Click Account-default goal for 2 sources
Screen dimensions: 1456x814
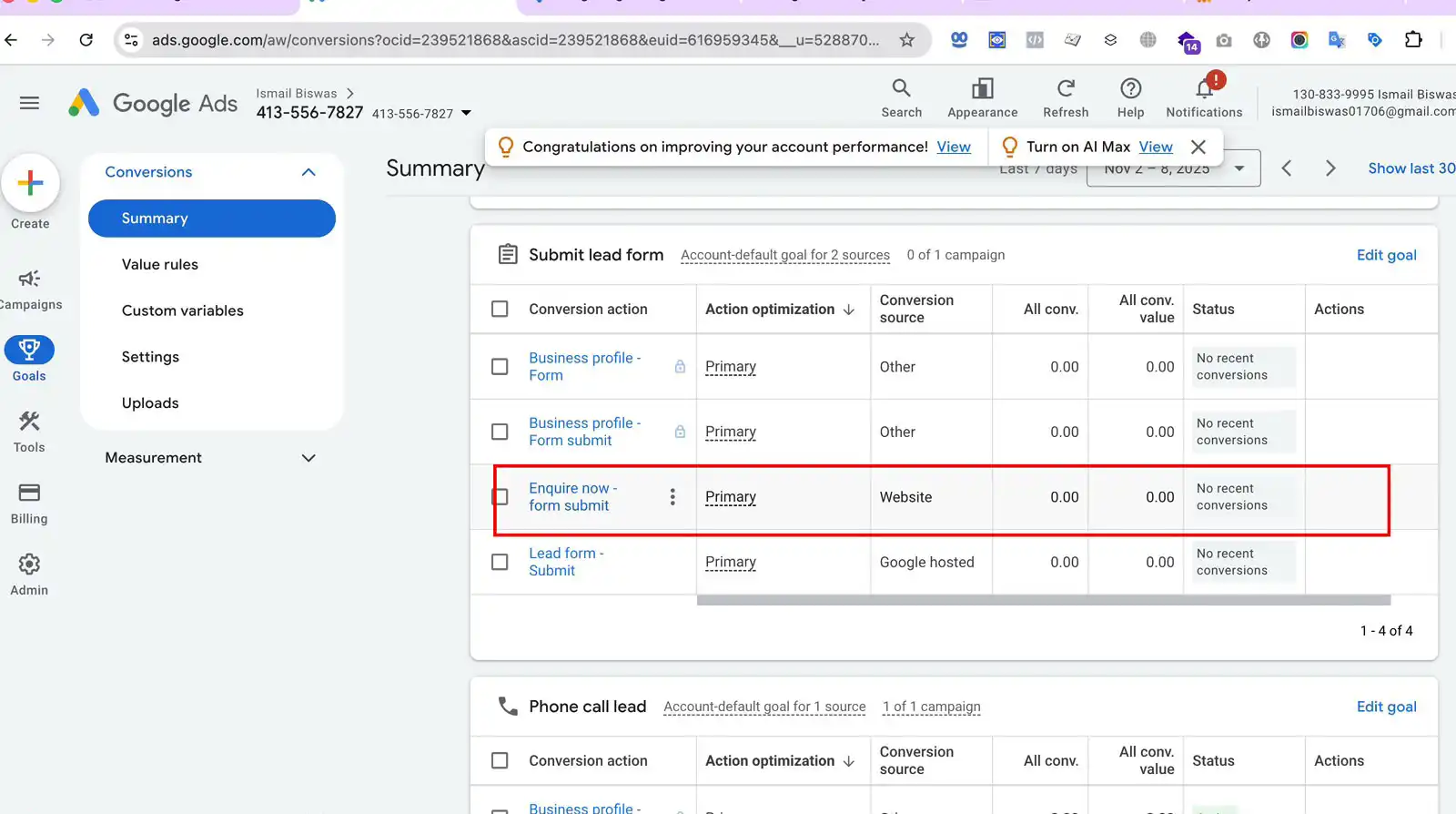click(x=785, y=255)
